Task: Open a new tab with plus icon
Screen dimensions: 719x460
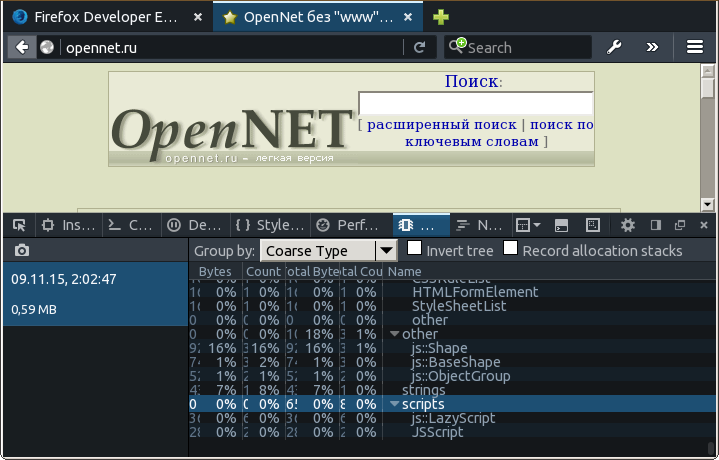Action: click(x=440, y=17)
